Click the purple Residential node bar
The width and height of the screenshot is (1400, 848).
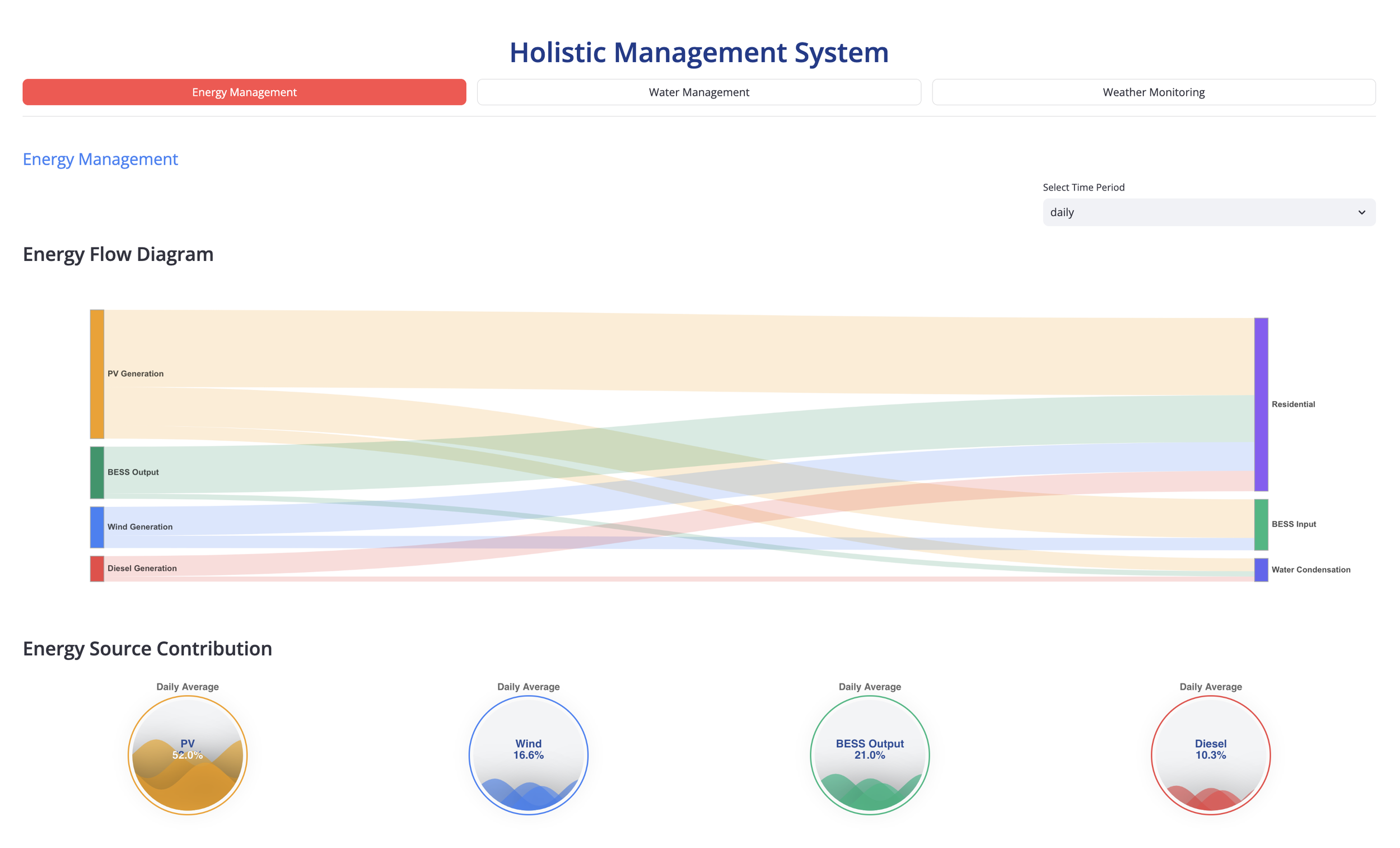click(1261, 404)
